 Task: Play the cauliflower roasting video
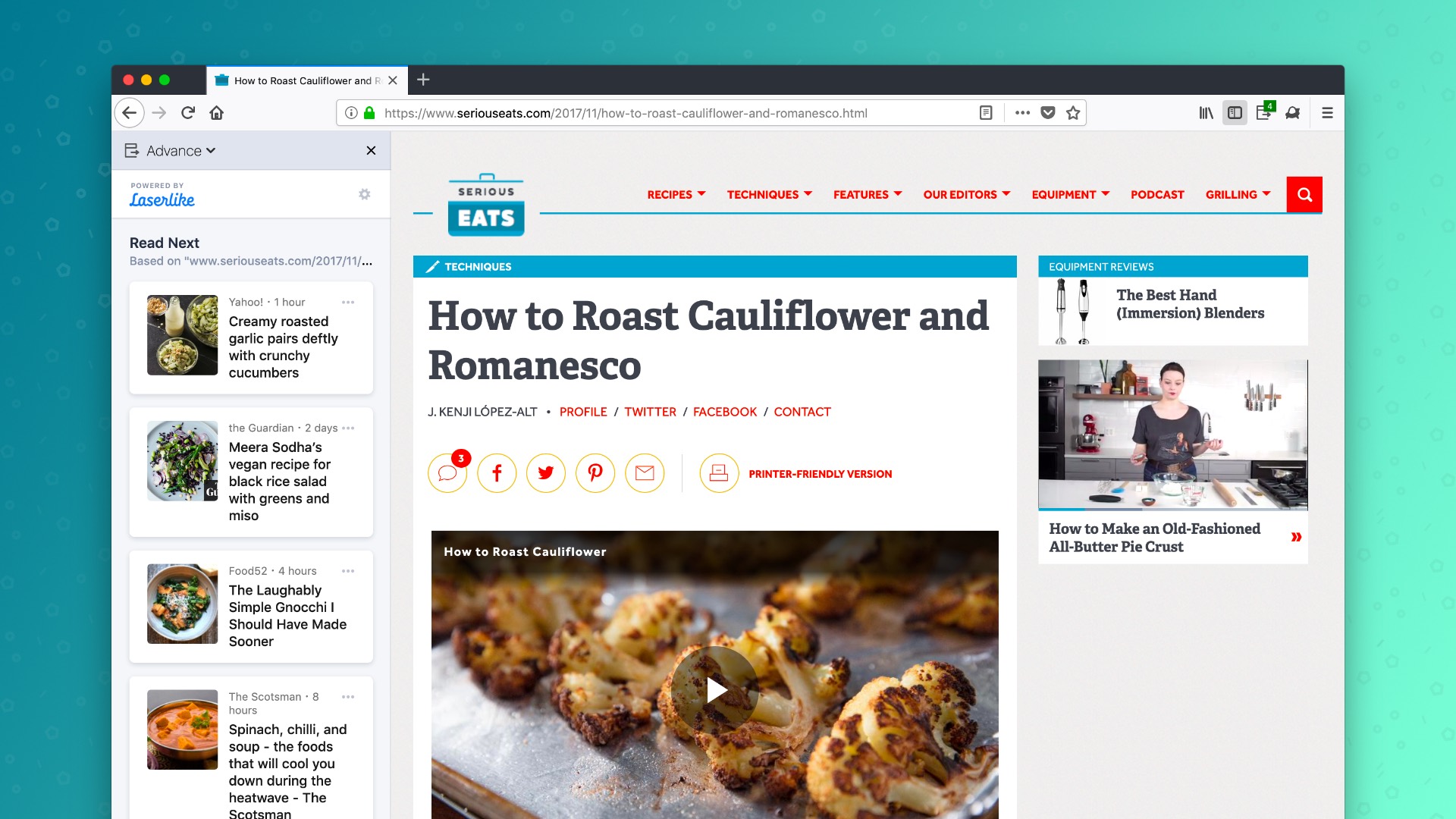click(x=715, y=689)
